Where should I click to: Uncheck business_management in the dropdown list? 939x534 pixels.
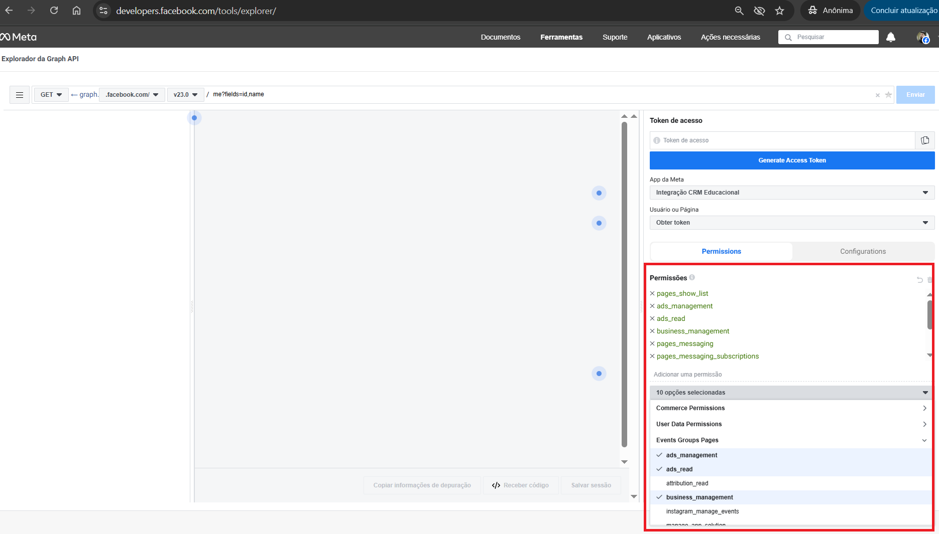790,497
